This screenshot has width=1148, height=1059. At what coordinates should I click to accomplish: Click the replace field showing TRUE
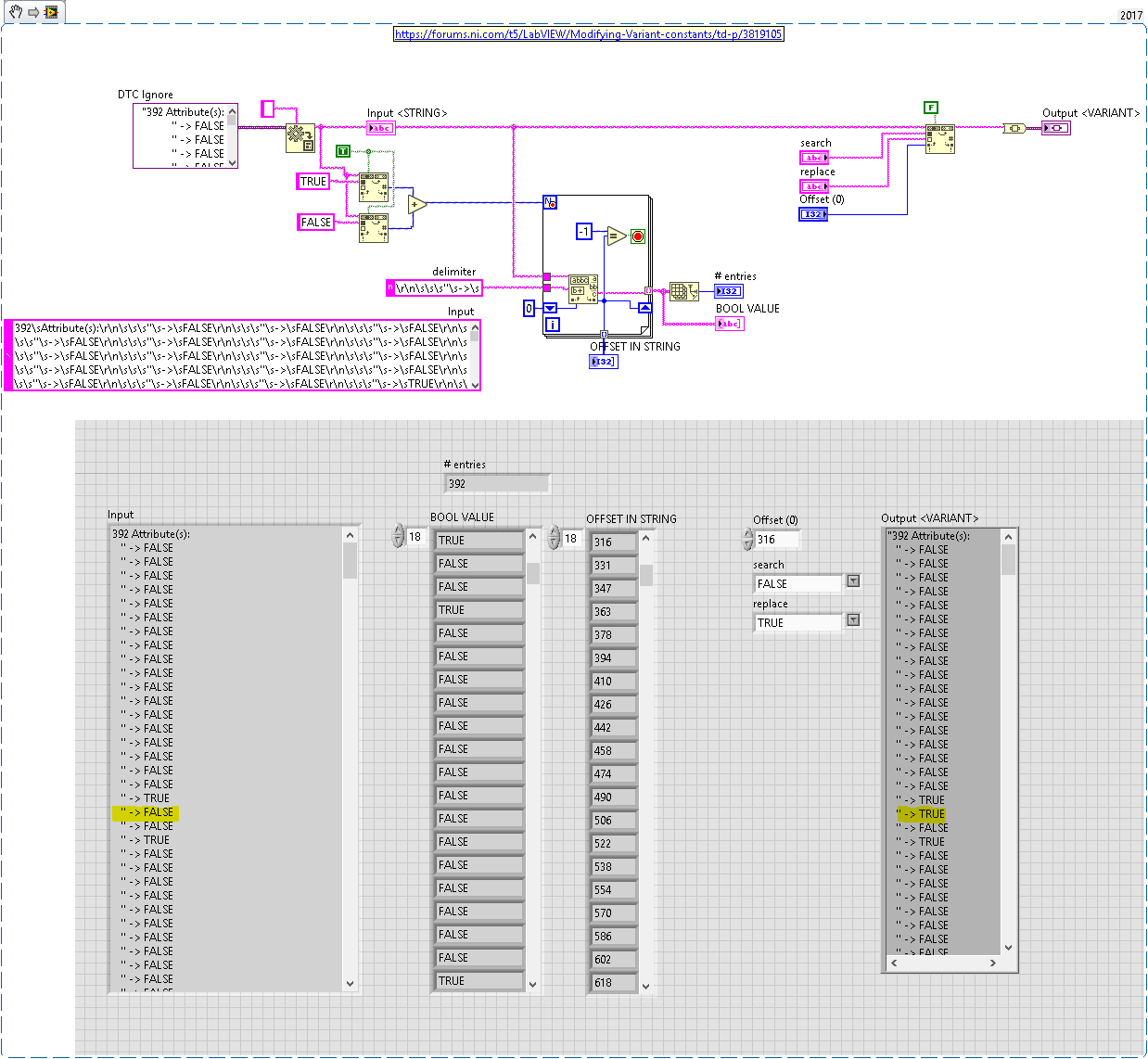[797, 623]
